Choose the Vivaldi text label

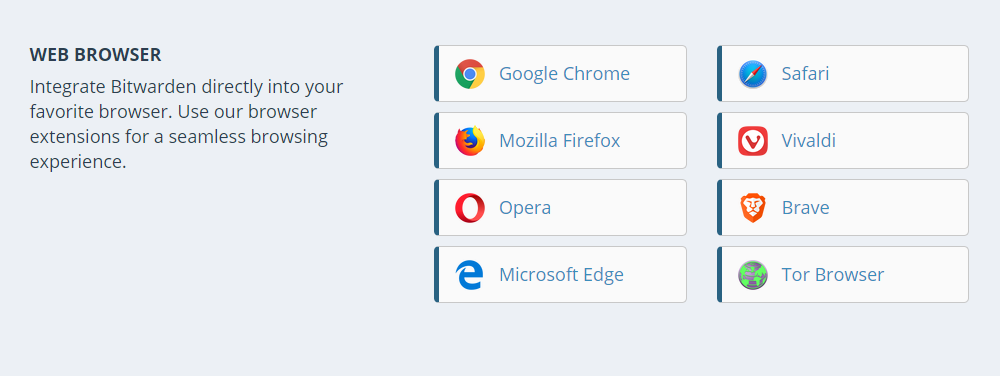click(809, 140)
